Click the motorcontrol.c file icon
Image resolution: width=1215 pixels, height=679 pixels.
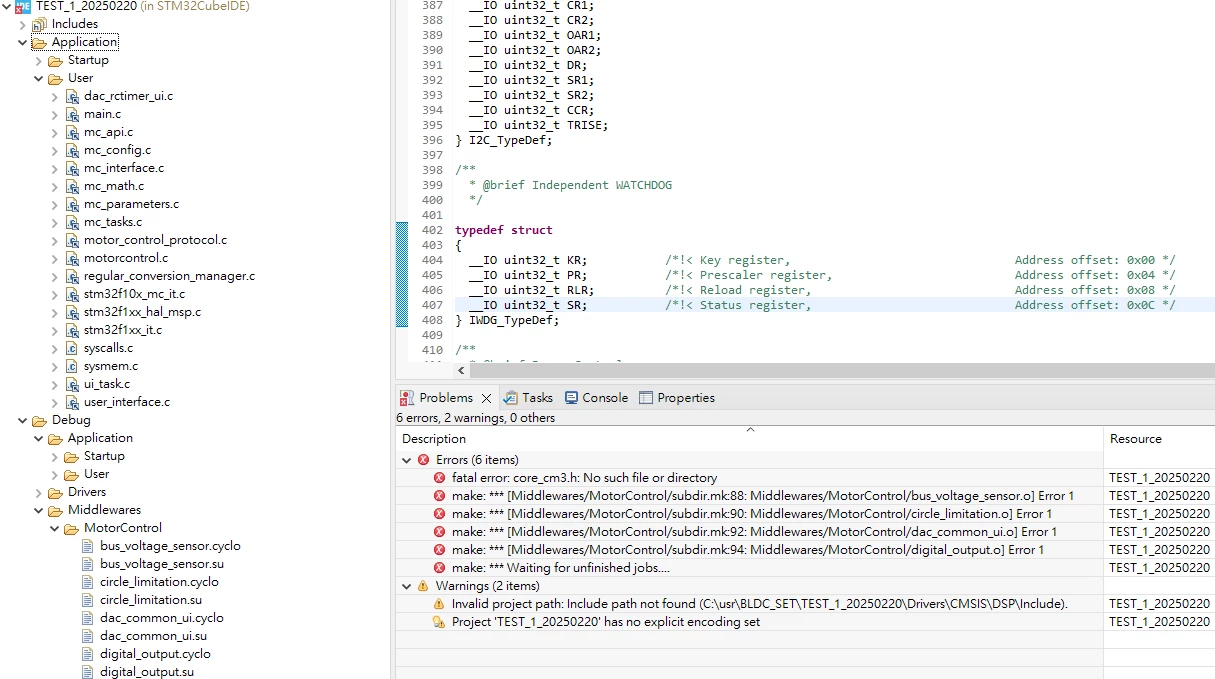click(x=72, y=258)
